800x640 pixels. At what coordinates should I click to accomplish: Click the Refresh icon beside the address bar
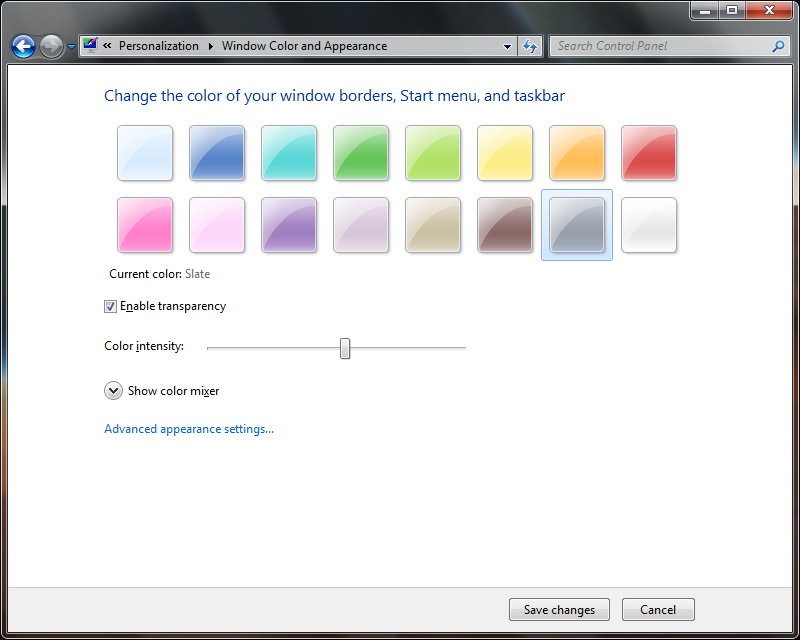pos(530,46)
